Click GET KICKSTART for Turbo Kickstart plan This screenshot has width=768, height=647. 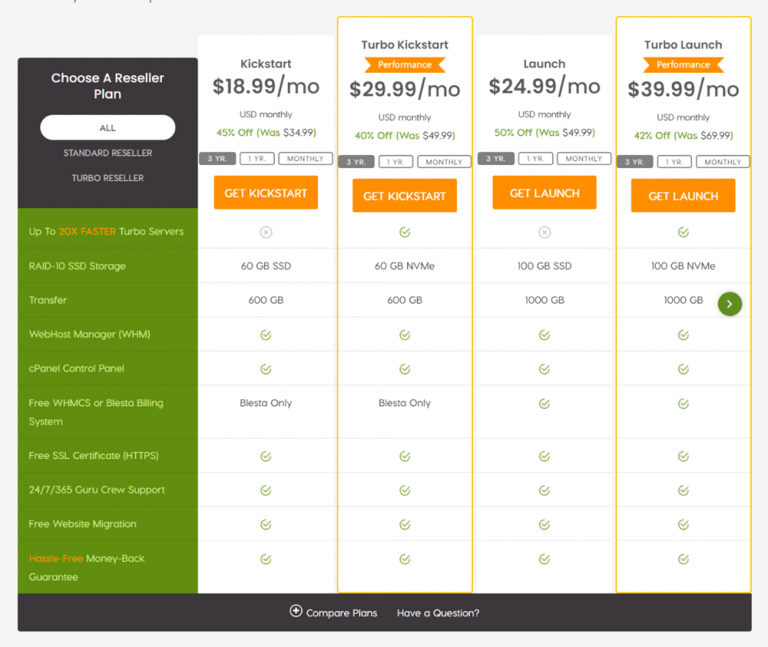click(x=405, y=196)
